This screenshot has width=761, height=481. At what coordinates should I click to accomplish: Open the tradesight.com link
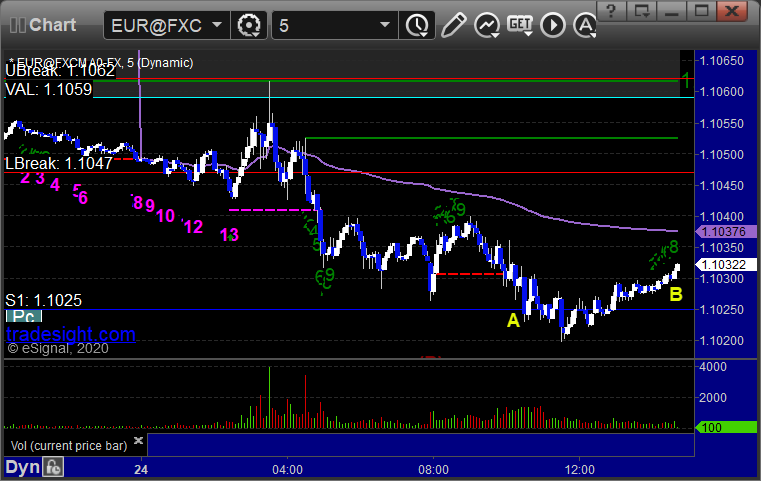(71, 334)
